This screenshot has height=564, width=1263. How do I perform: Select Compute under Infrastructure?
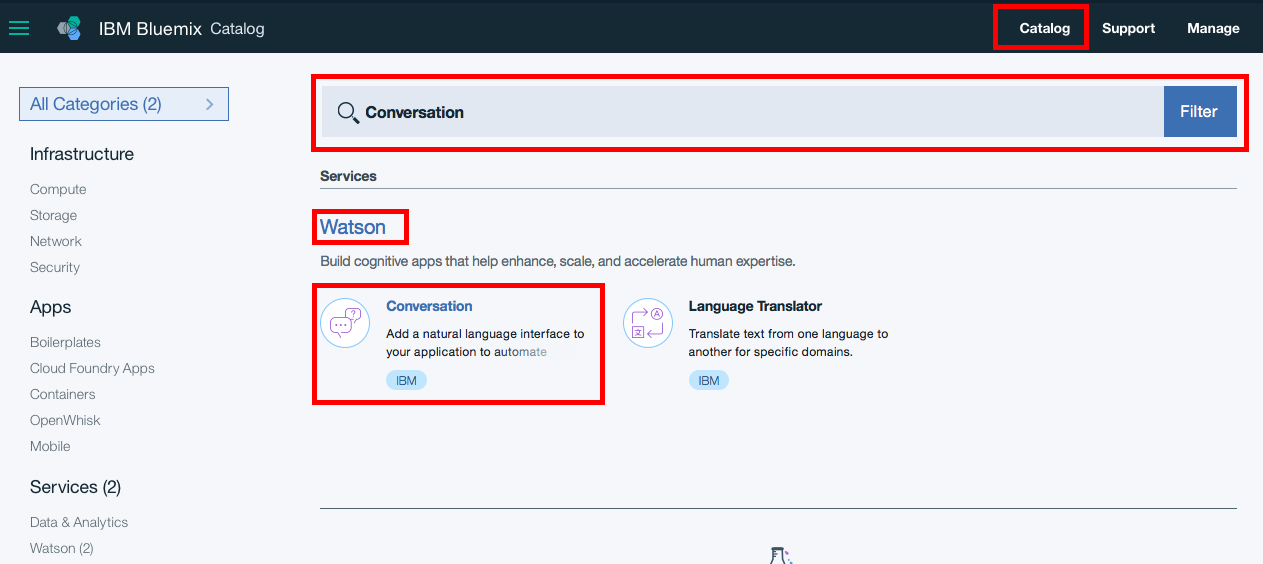[58, 189]
